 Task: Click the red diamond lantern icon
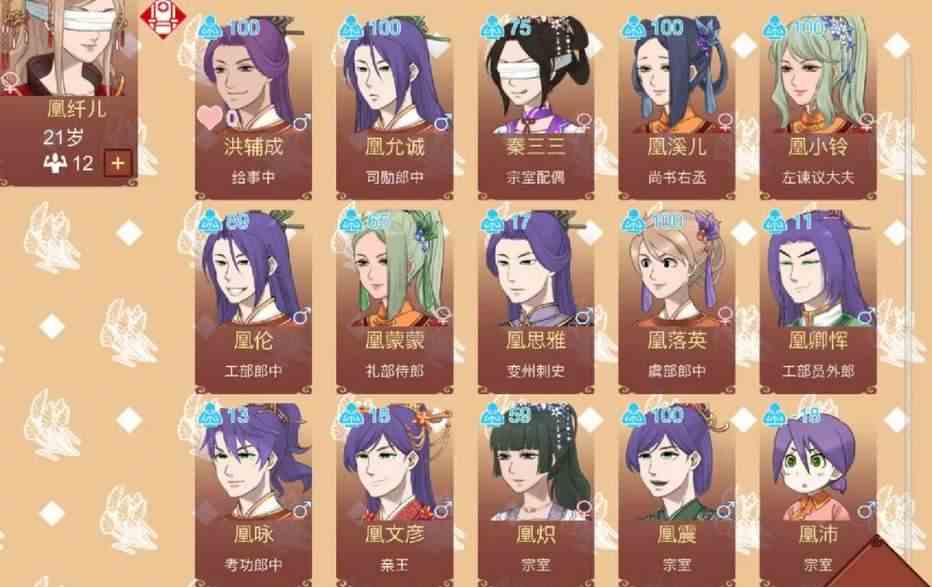tap(162, 17)
